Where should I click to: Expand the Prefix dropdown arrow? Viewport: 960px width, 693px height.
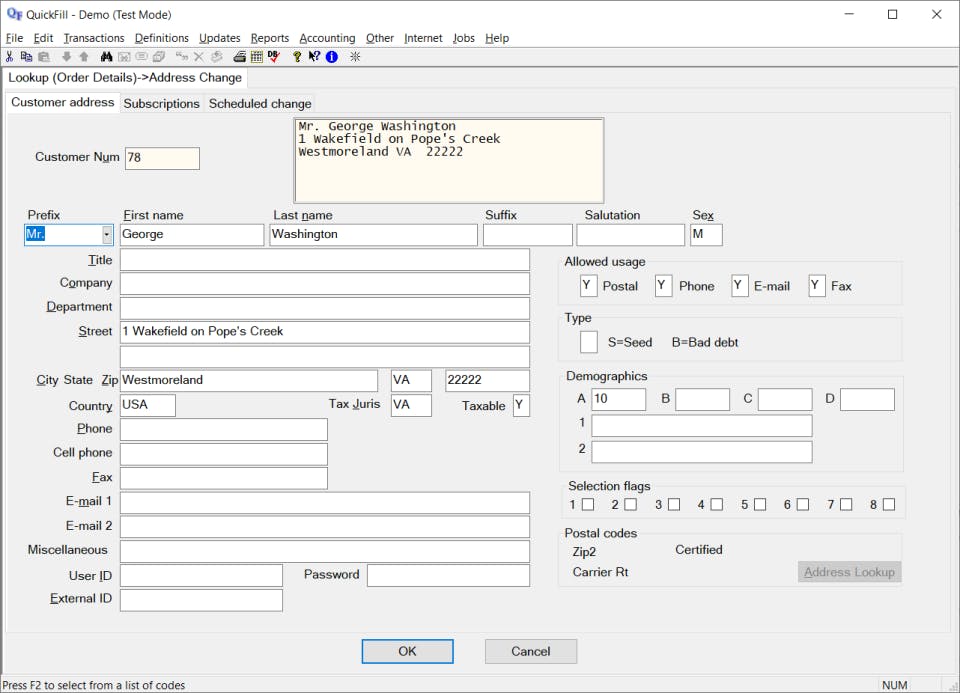(107, 235)
